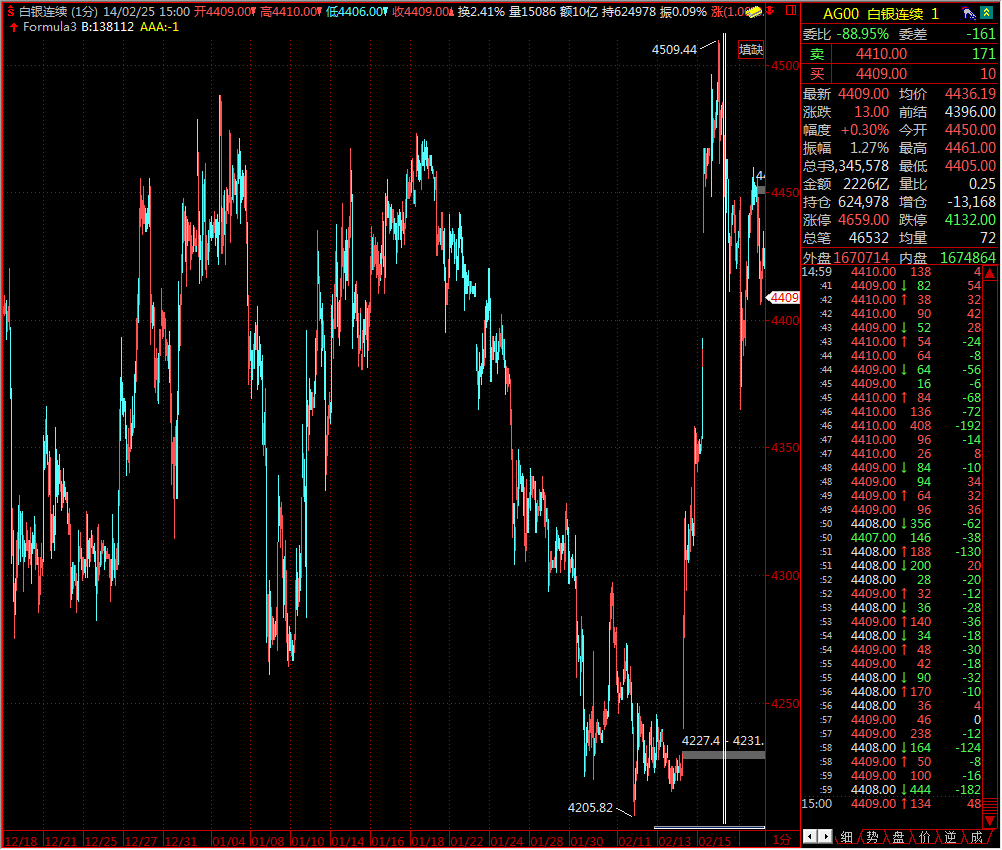Click the 均价 4436.19 value

click(970, 94)
